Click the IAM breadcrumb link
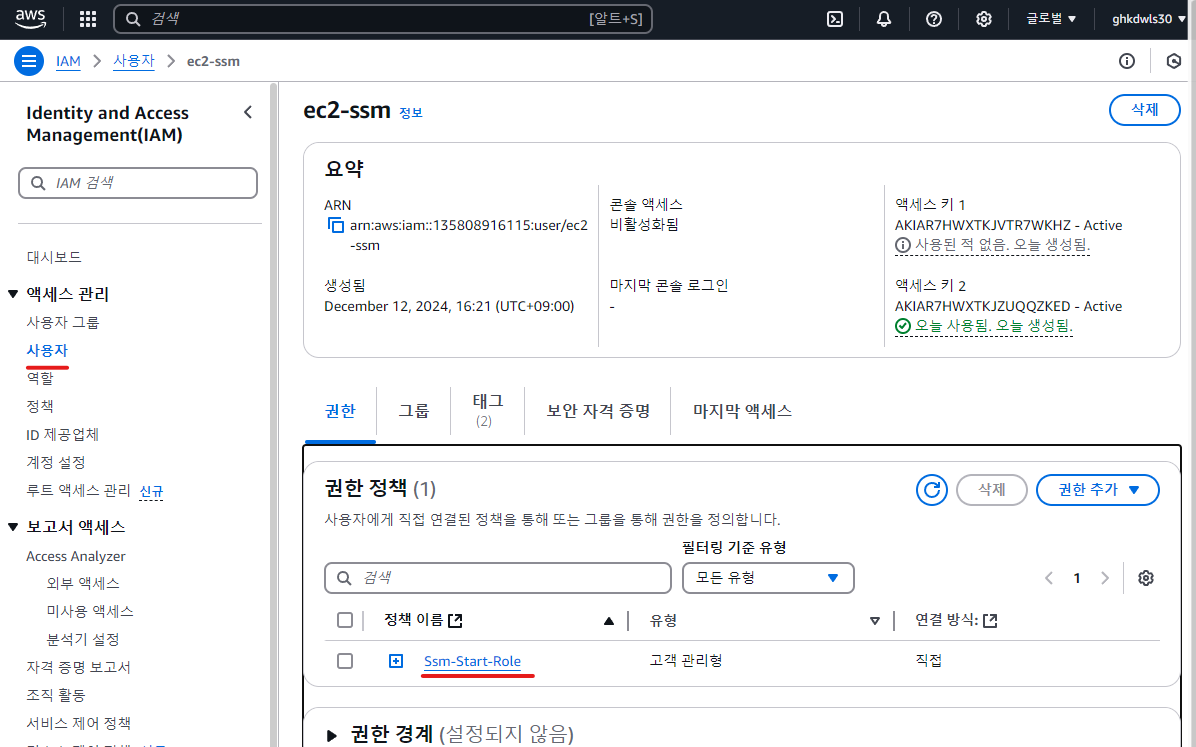Viewport: 1196px width, 747px height. click(x=68, y=61)
